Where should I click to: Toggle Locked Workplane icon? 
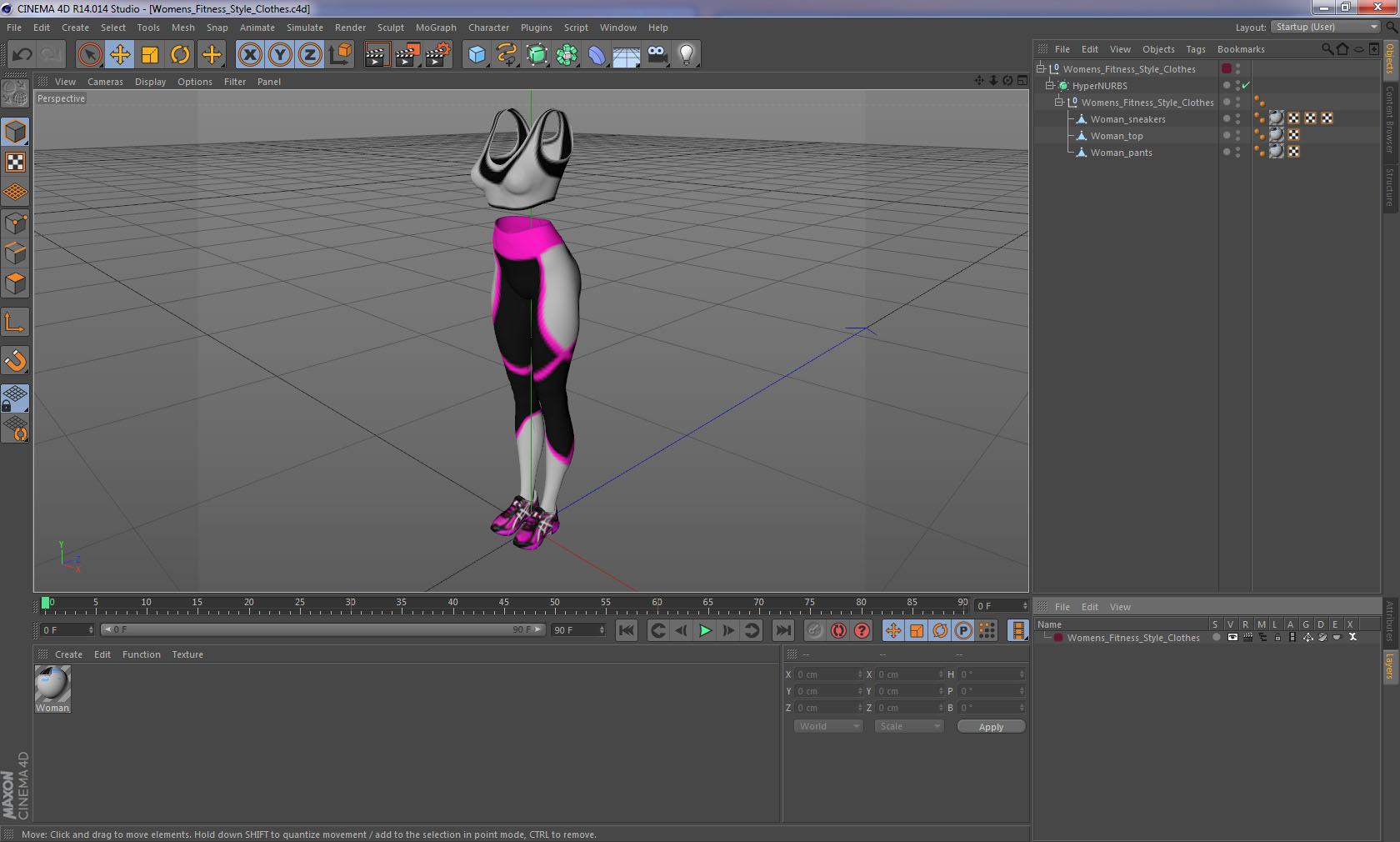15,398
